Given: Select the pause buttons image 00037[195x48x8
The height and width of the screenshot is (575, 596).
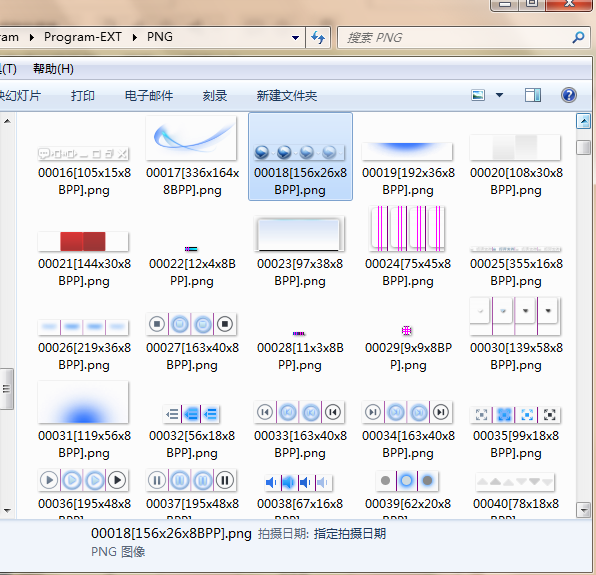Looking at the screenshot, I should point(191,480).
